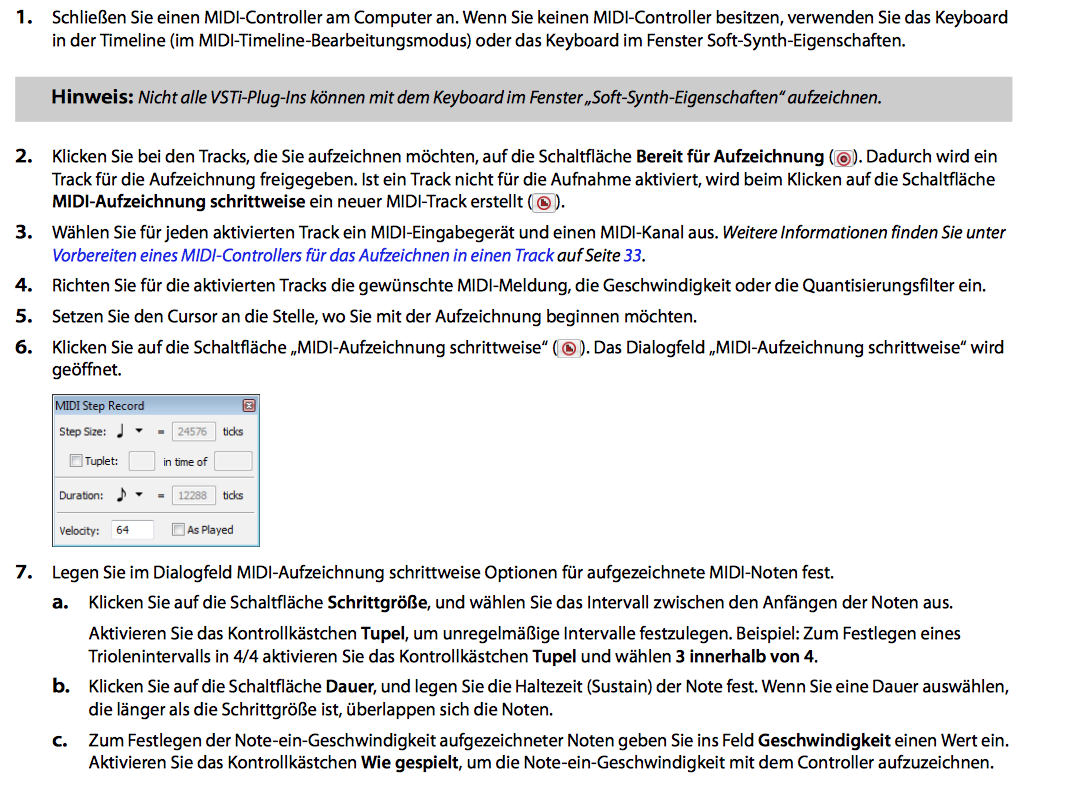Click the step record icon in step 2
Image resolution: width=1065 pixels, height=791 pixels.
(543, 202)
